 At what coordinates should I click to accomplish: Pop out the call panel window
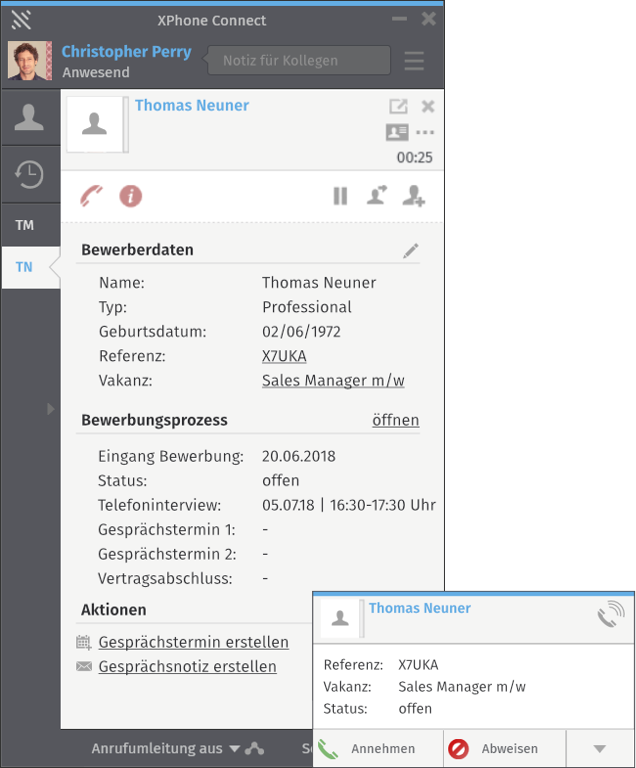coord(398,106)
